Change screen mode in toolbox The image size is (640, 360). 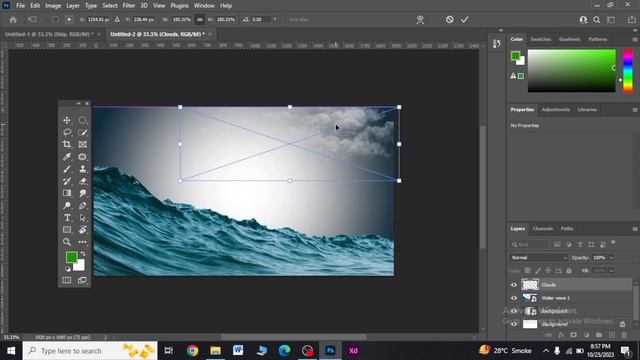tap(82, 280)
